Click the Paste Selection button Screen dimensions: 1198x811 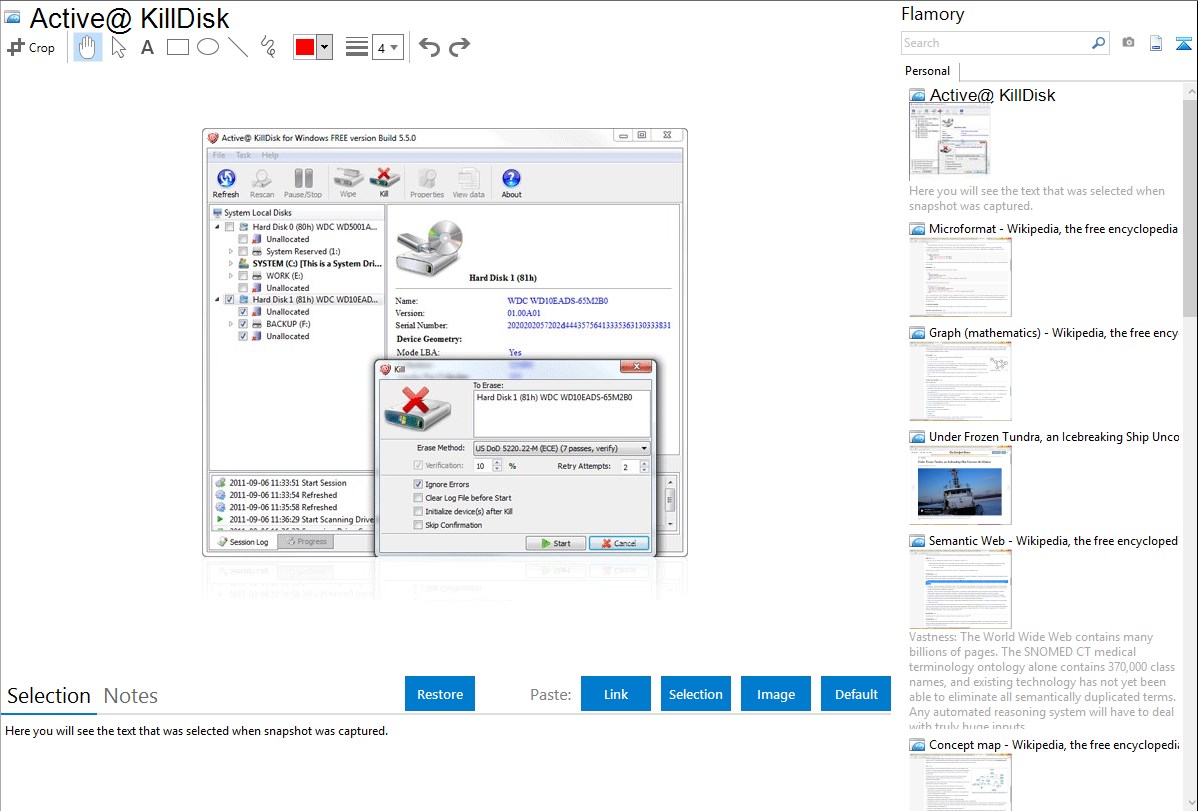pos(695,694)
